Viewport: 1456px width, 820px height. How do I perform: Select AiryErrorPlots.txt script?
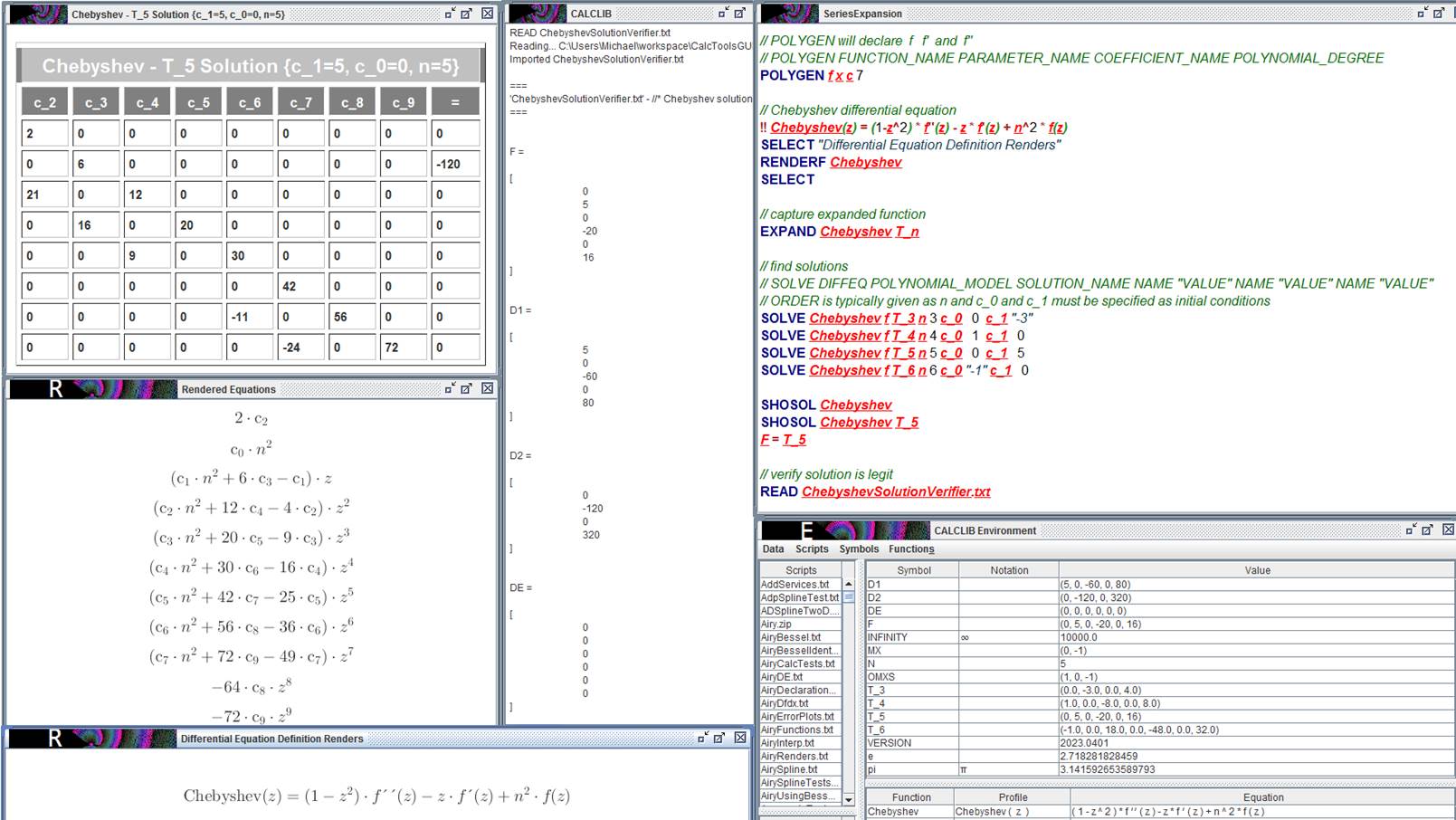801,716
